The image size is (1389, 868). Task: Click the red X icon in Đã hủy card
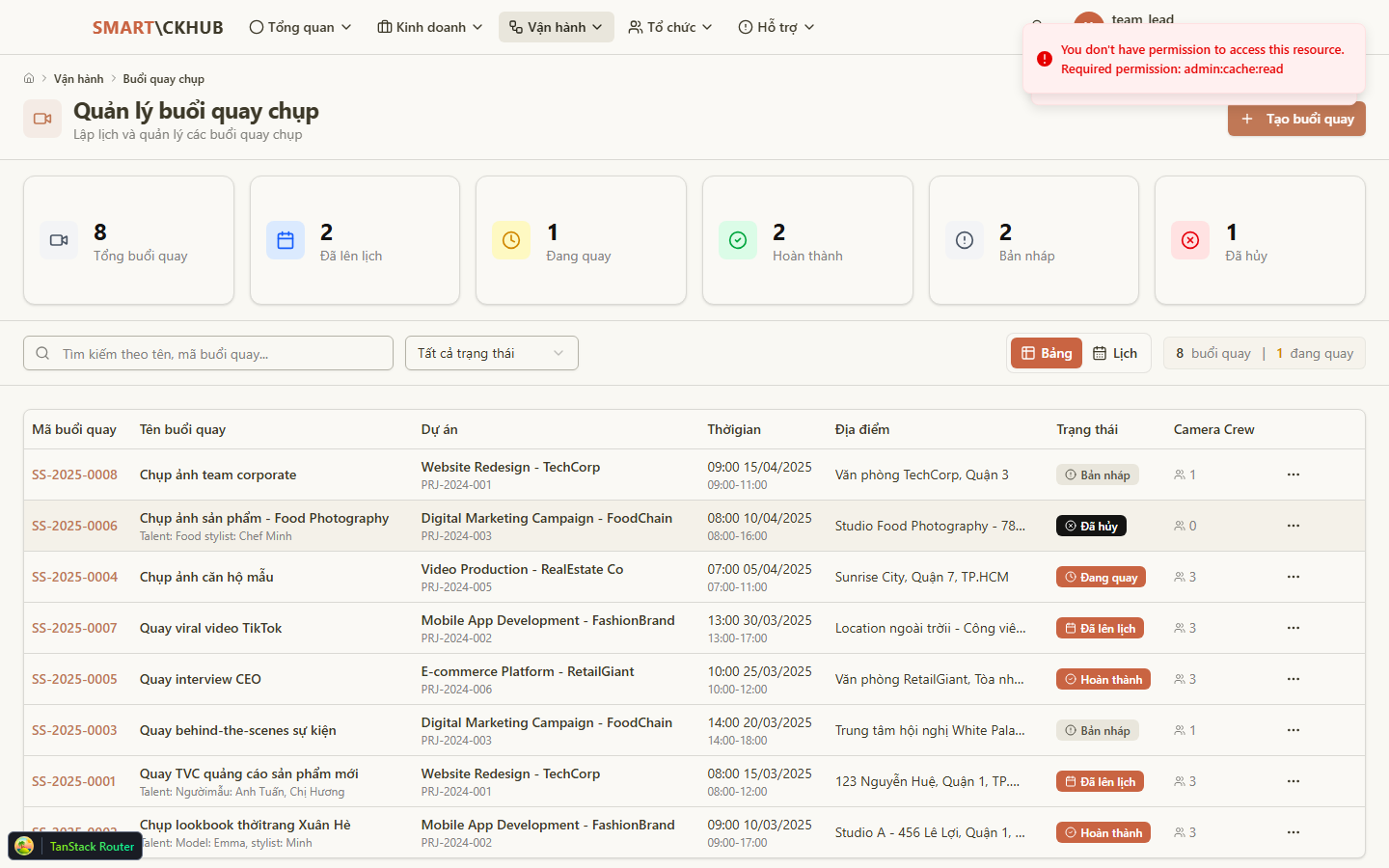coord(1190,240)
